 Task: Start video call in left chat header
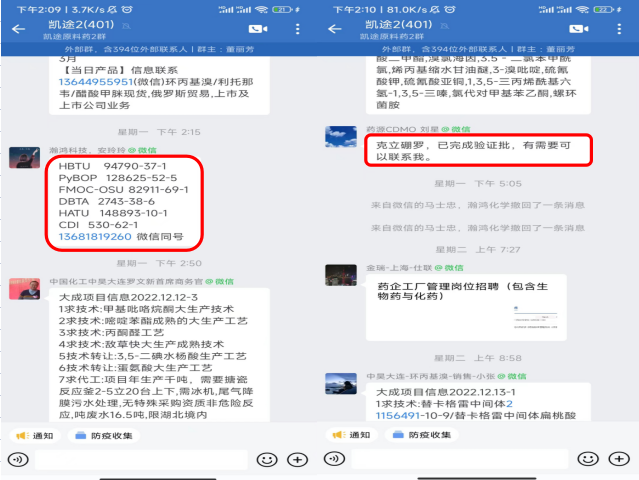[x=258, y=29]
